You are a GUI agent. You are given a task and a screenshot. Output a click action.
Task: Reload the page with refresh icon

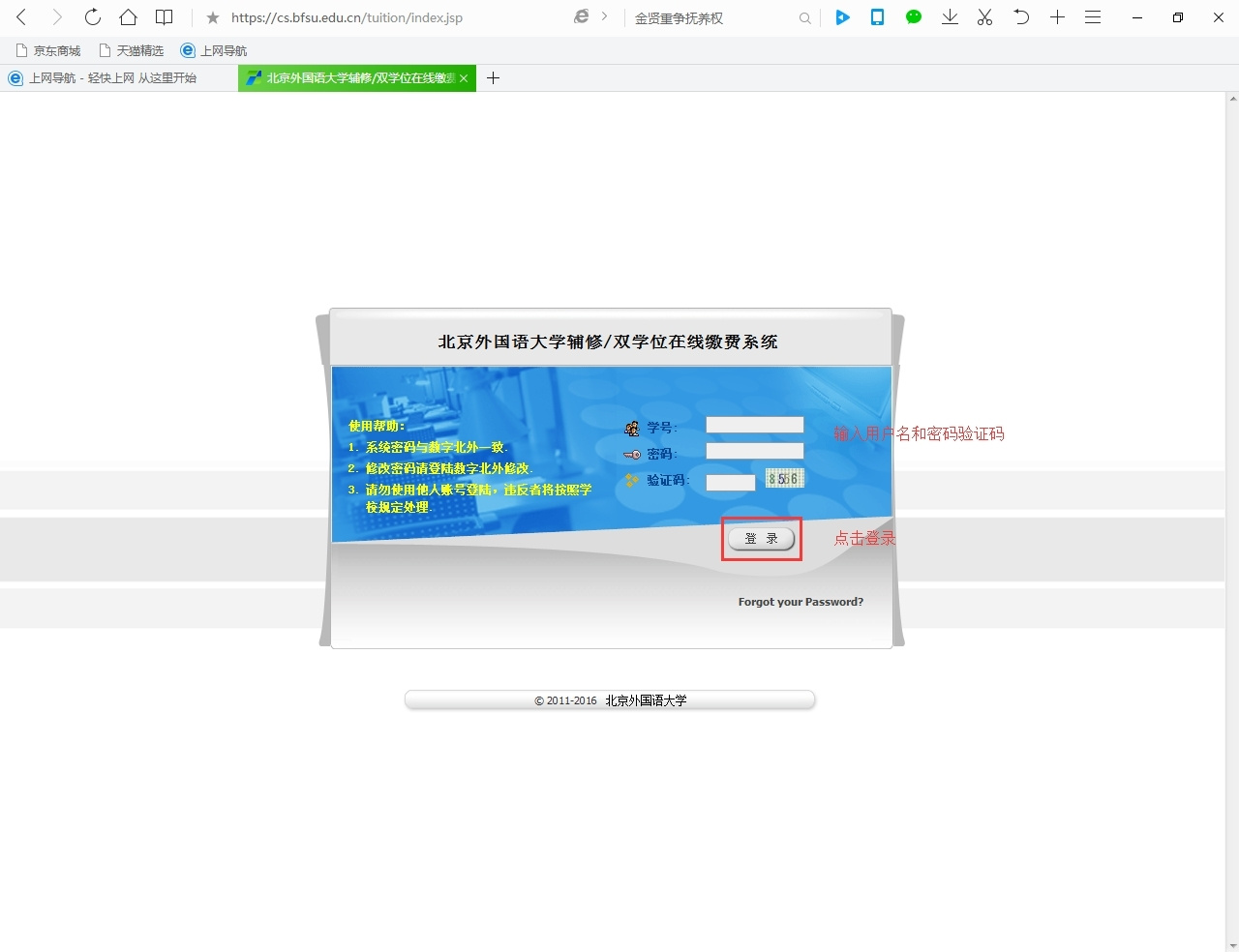pyautogui.click(x=92, y=17)
